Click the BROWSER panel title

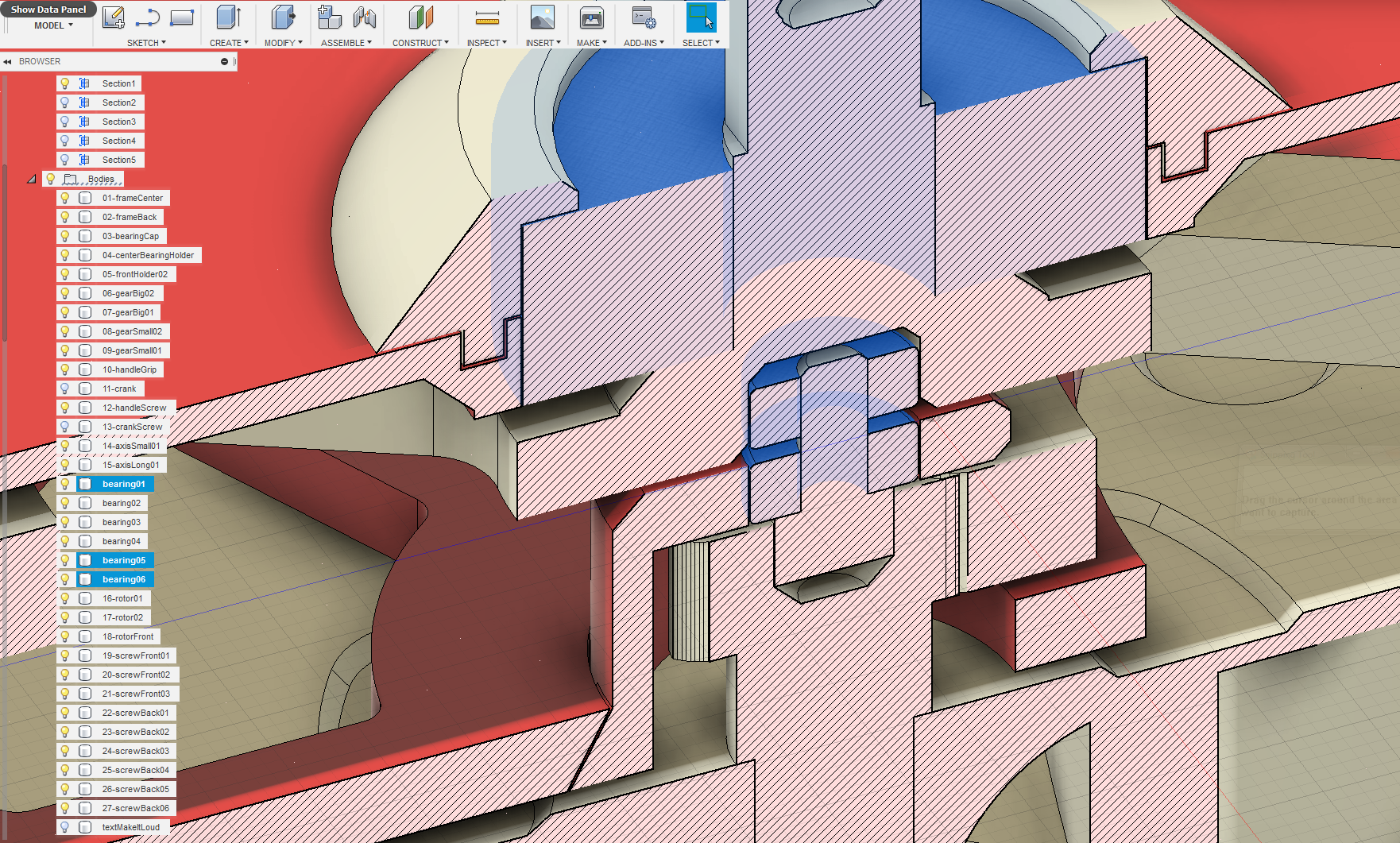click(40, 61)
